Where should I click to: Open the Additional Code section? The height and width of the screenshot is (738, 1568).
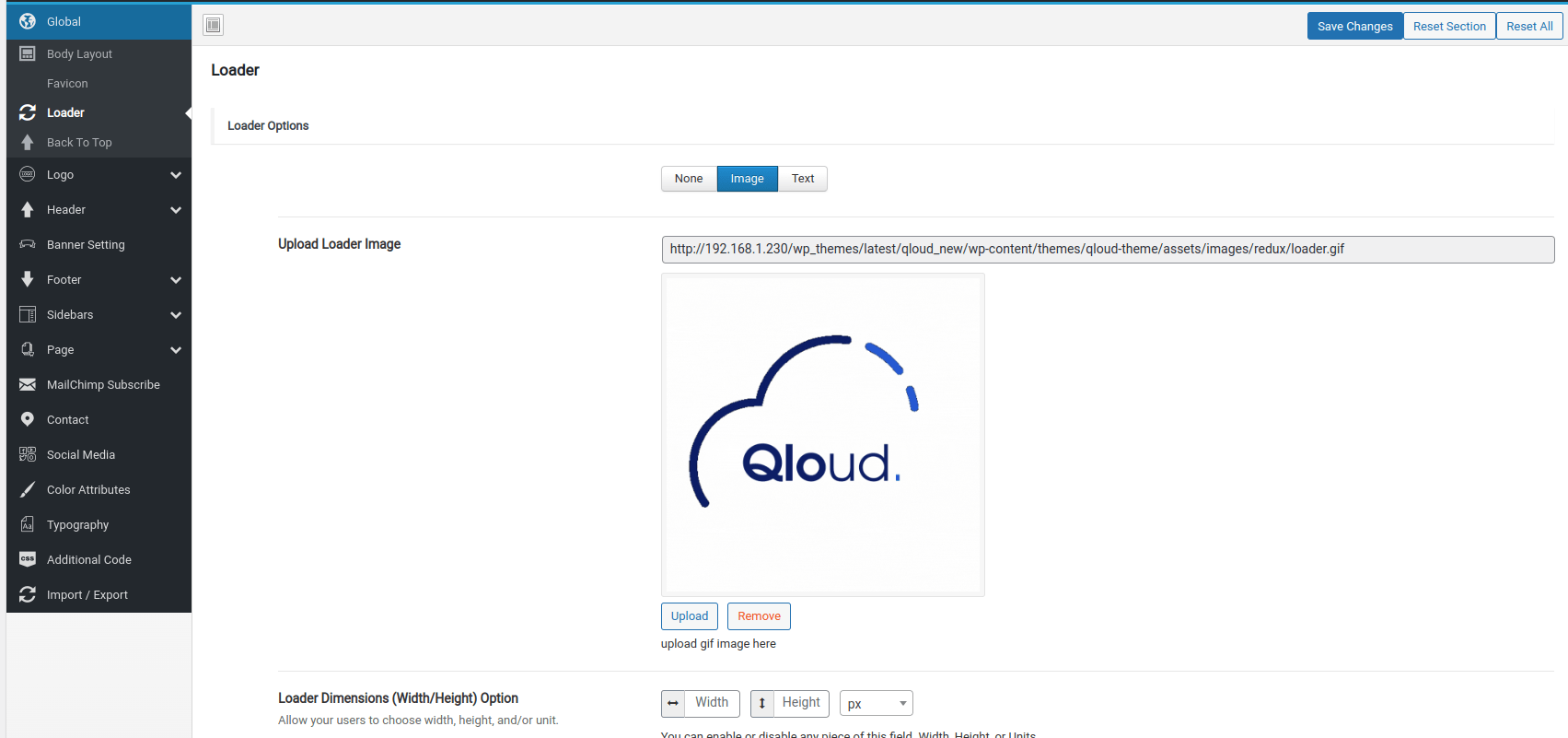[x=99, y=559]
